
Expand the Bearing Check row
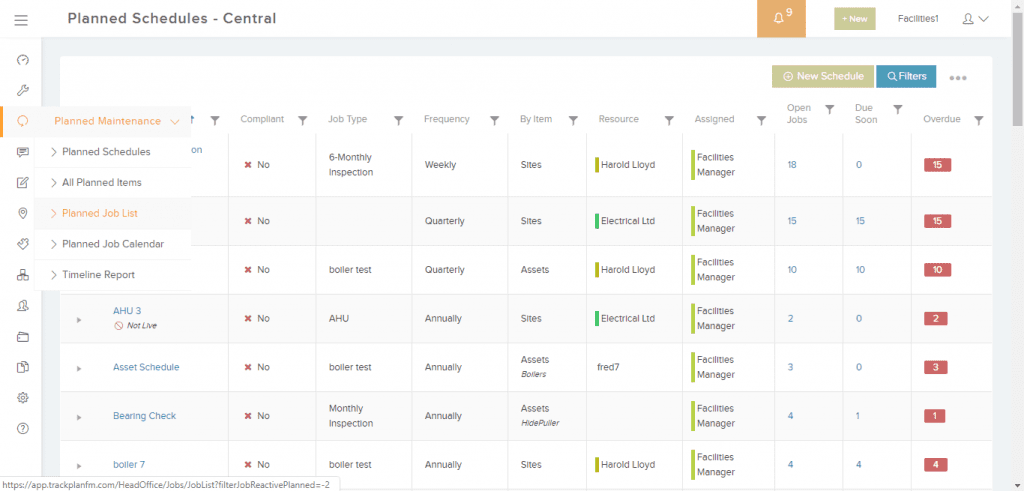coord(79,417)
